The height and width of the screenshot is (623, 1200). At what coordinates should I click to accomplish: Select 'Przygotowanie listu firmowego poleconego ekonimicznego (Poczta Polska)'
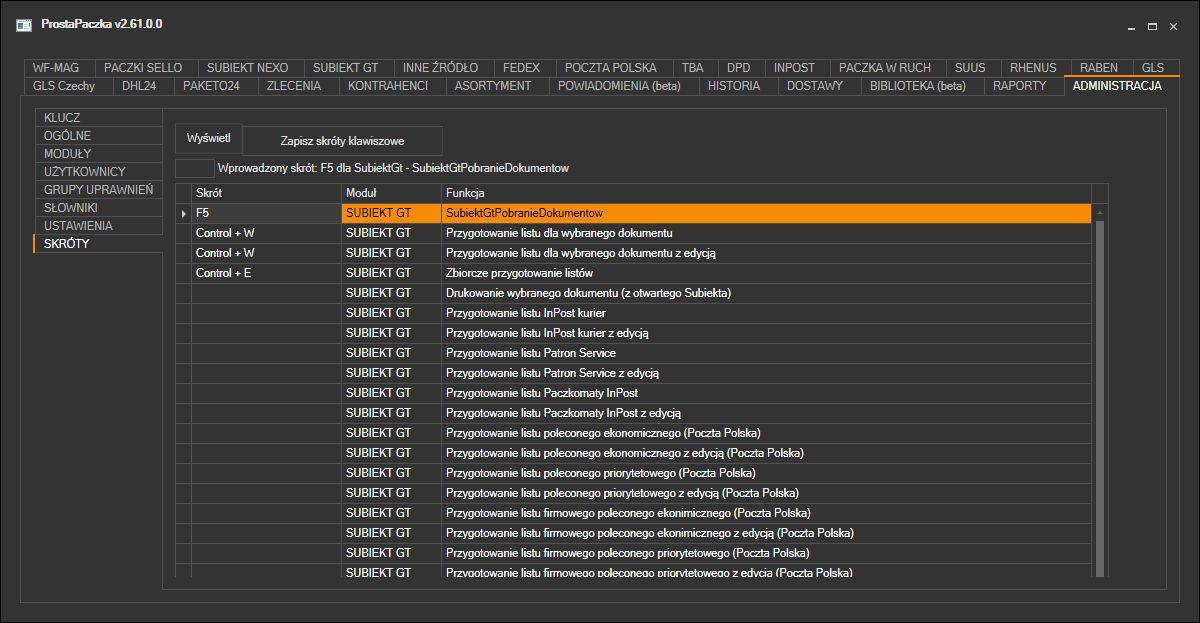(766, 513)
